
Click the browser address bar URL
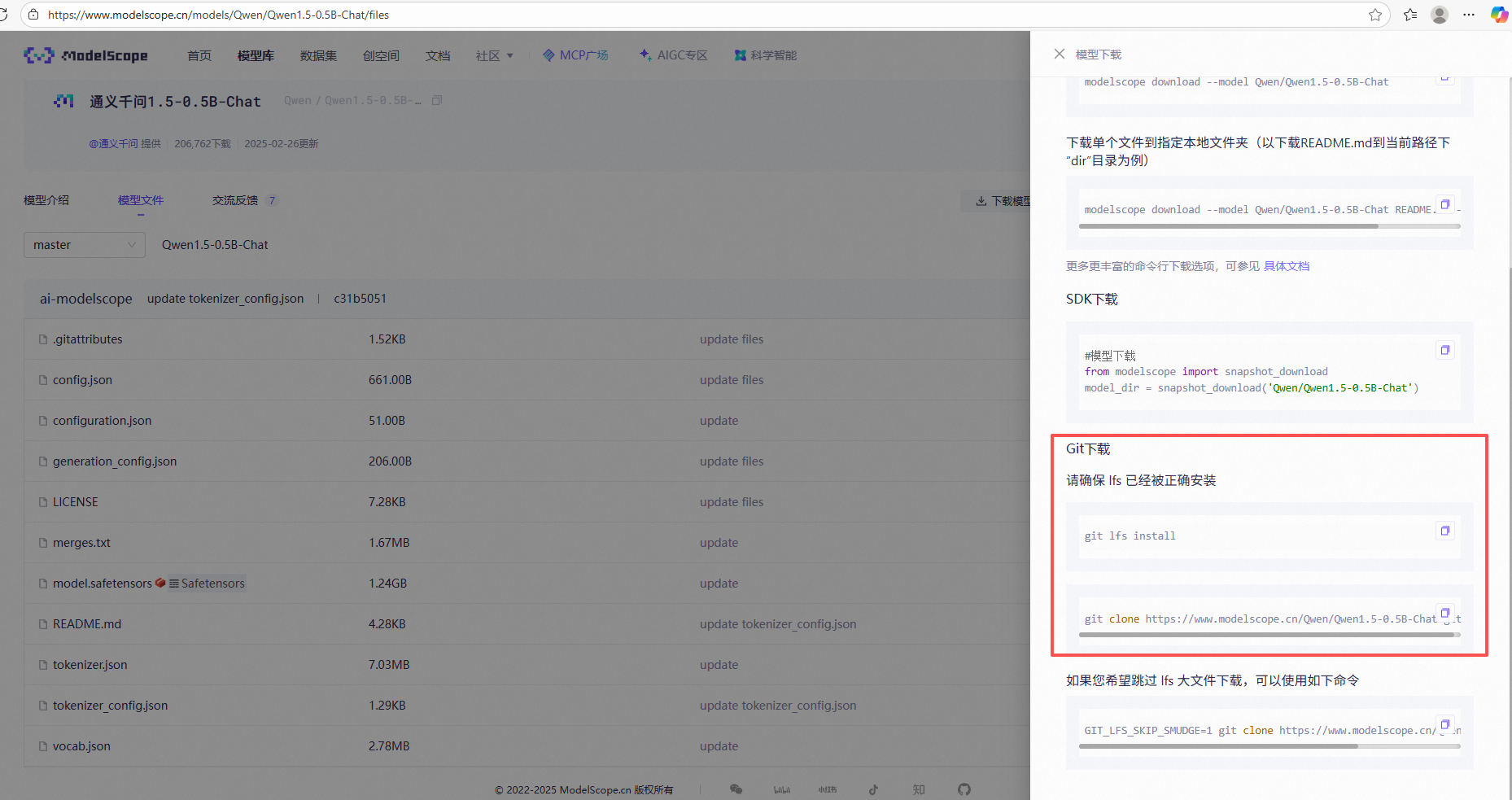tap(218, 15)
